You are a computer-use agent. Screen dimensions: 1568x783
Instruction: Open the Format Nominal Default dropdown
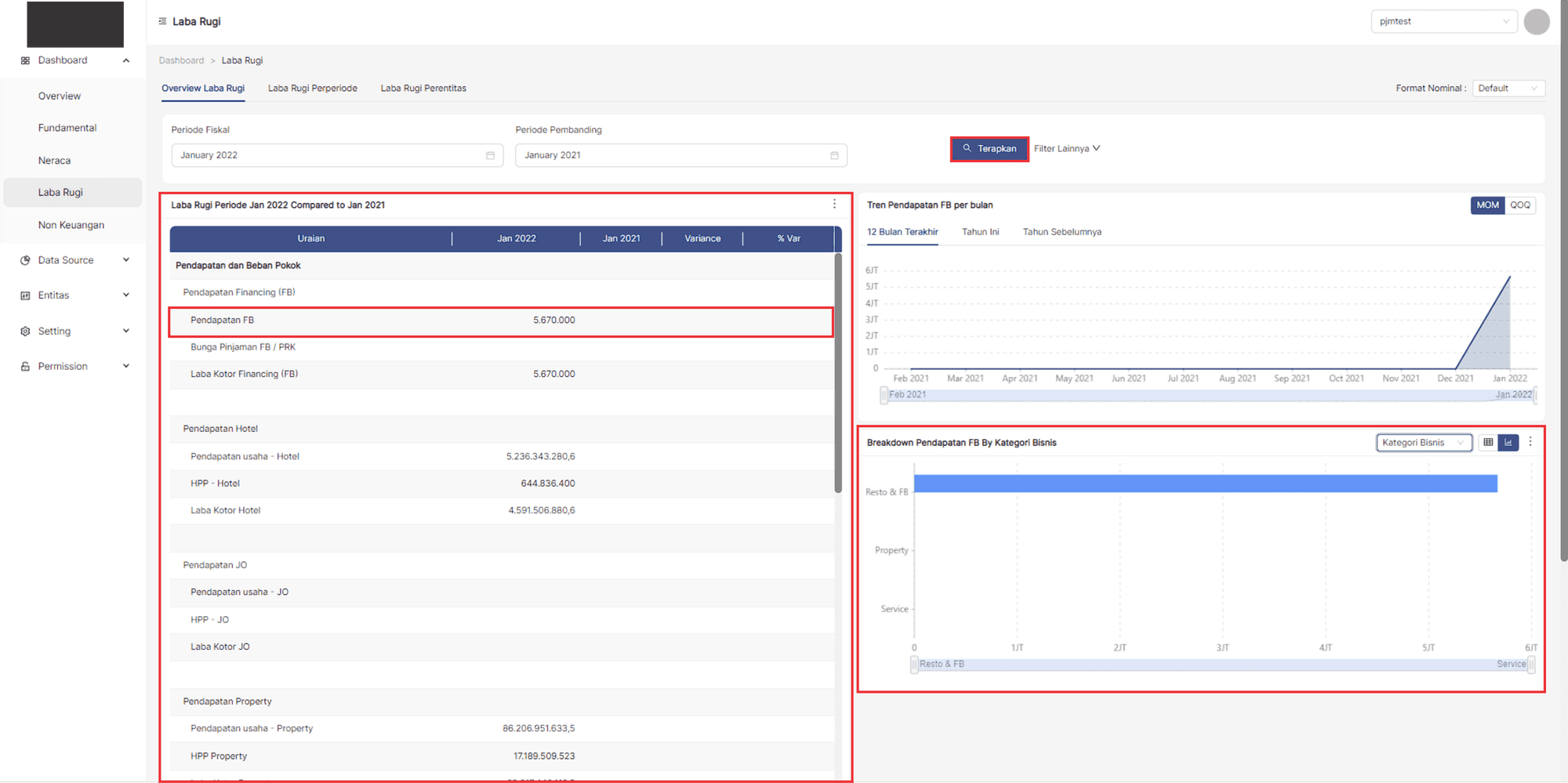[x=1508, y=89]
